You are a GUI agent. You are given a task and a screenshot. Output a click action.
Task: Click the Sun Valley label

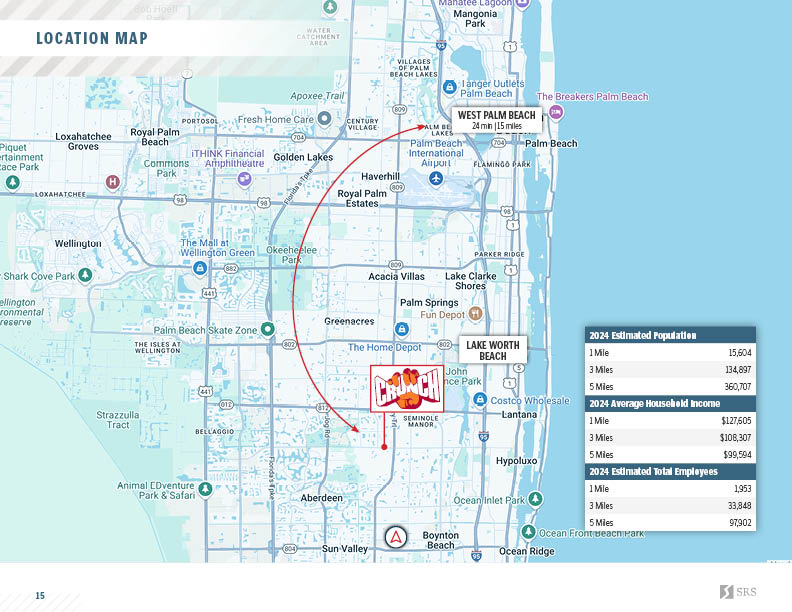tap(344, 549)
